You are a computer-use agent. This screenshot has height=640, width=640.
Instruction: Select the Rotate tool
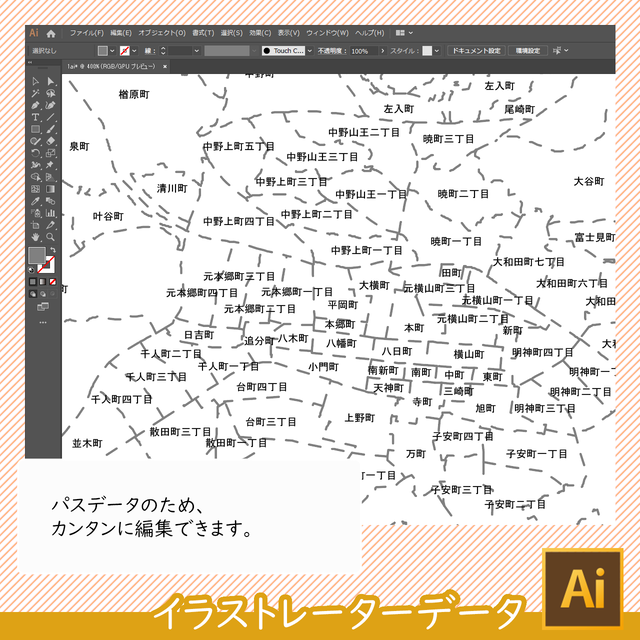click(x=36, y=153)
